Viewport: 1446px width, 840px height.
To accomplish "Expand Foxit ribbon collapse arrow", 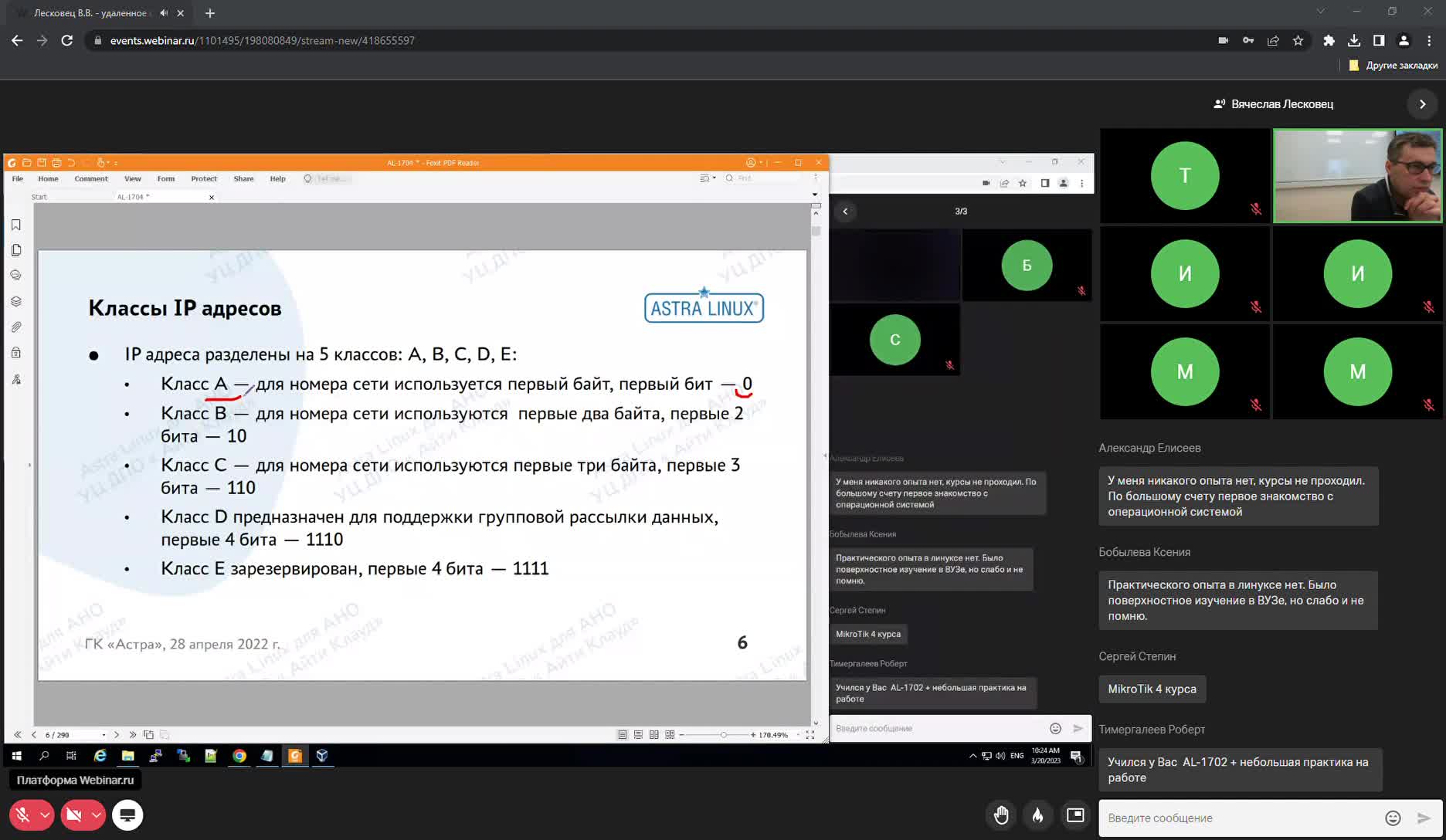I will 815,195.
